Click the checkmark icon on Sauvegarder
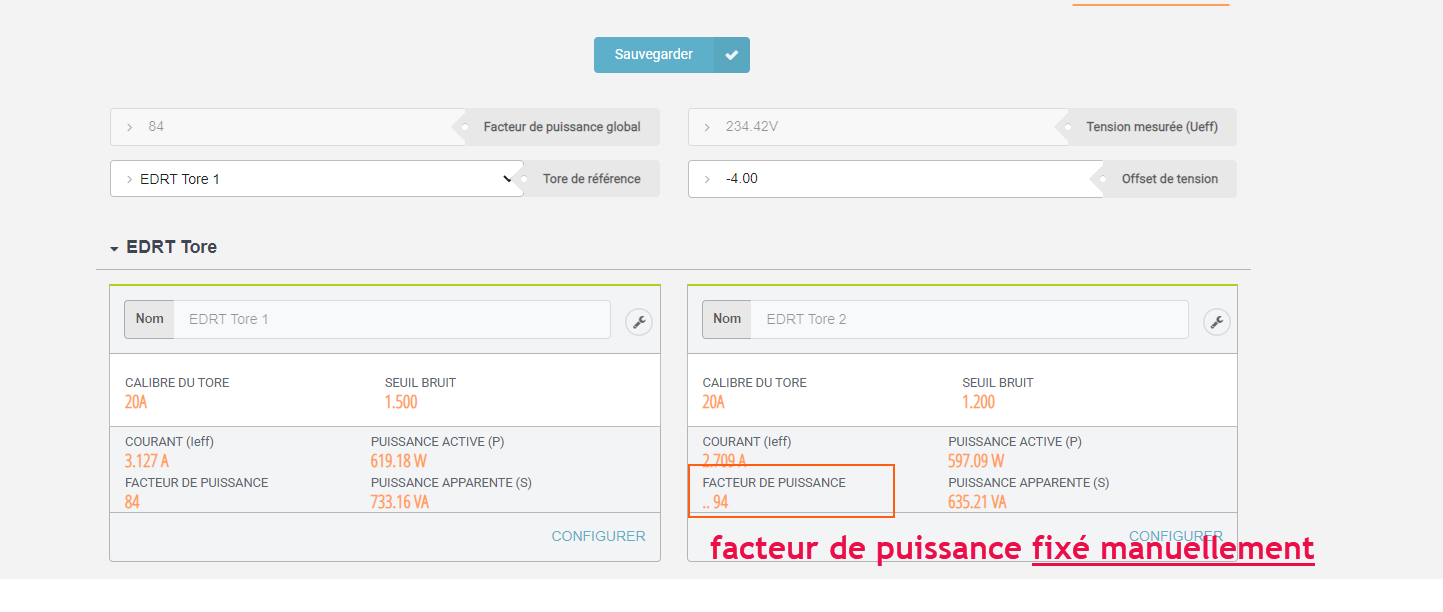This screenshot has height=612, width=1443. tap(732, 55)
